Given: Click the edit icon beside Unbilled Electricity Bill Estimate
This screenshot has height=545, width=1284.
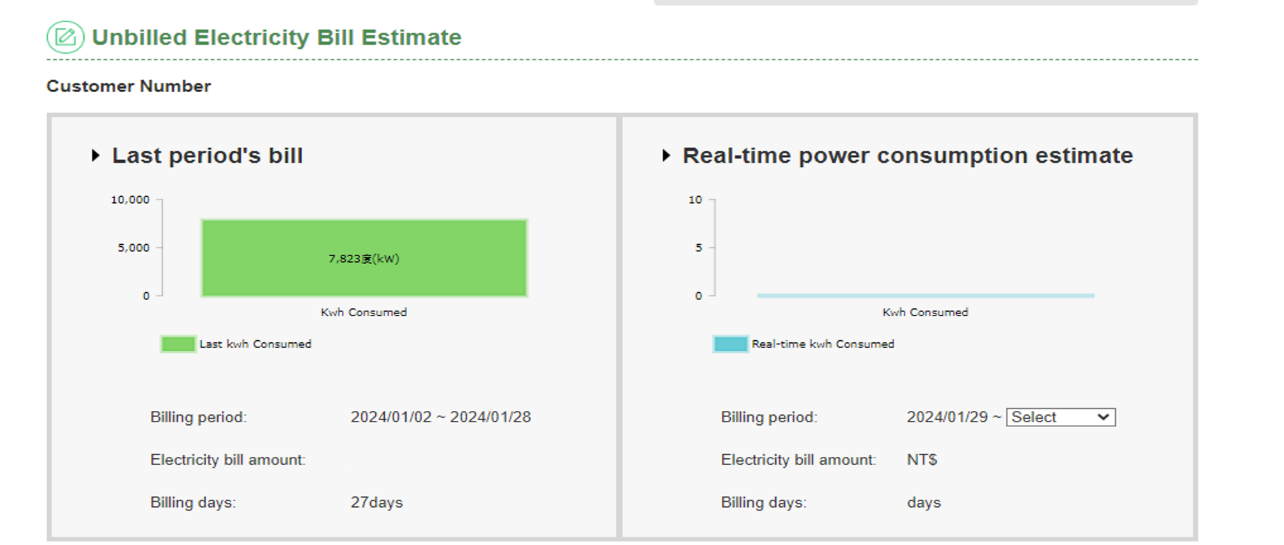Looking at the screenshot, I should tap(65, 38).
